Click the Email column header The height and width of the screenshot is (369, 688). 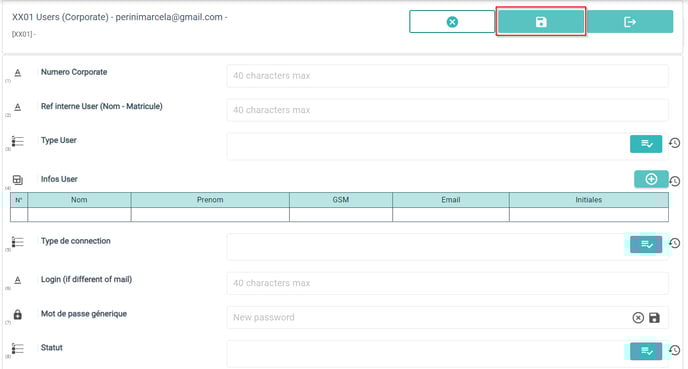[451, 200]
